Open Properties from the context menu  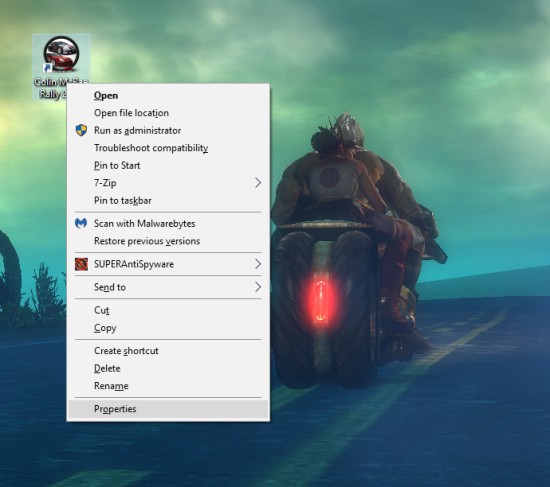[168, 409]
